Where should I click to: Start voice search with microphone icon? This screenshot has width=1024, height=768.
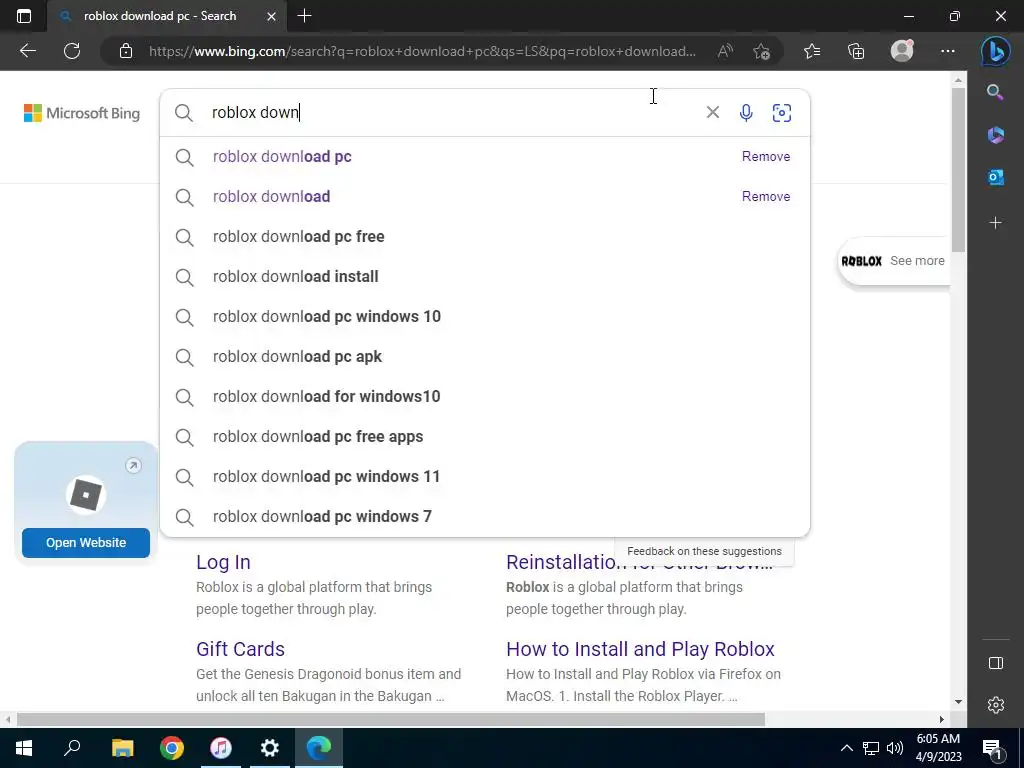click(x=746, y=112)
